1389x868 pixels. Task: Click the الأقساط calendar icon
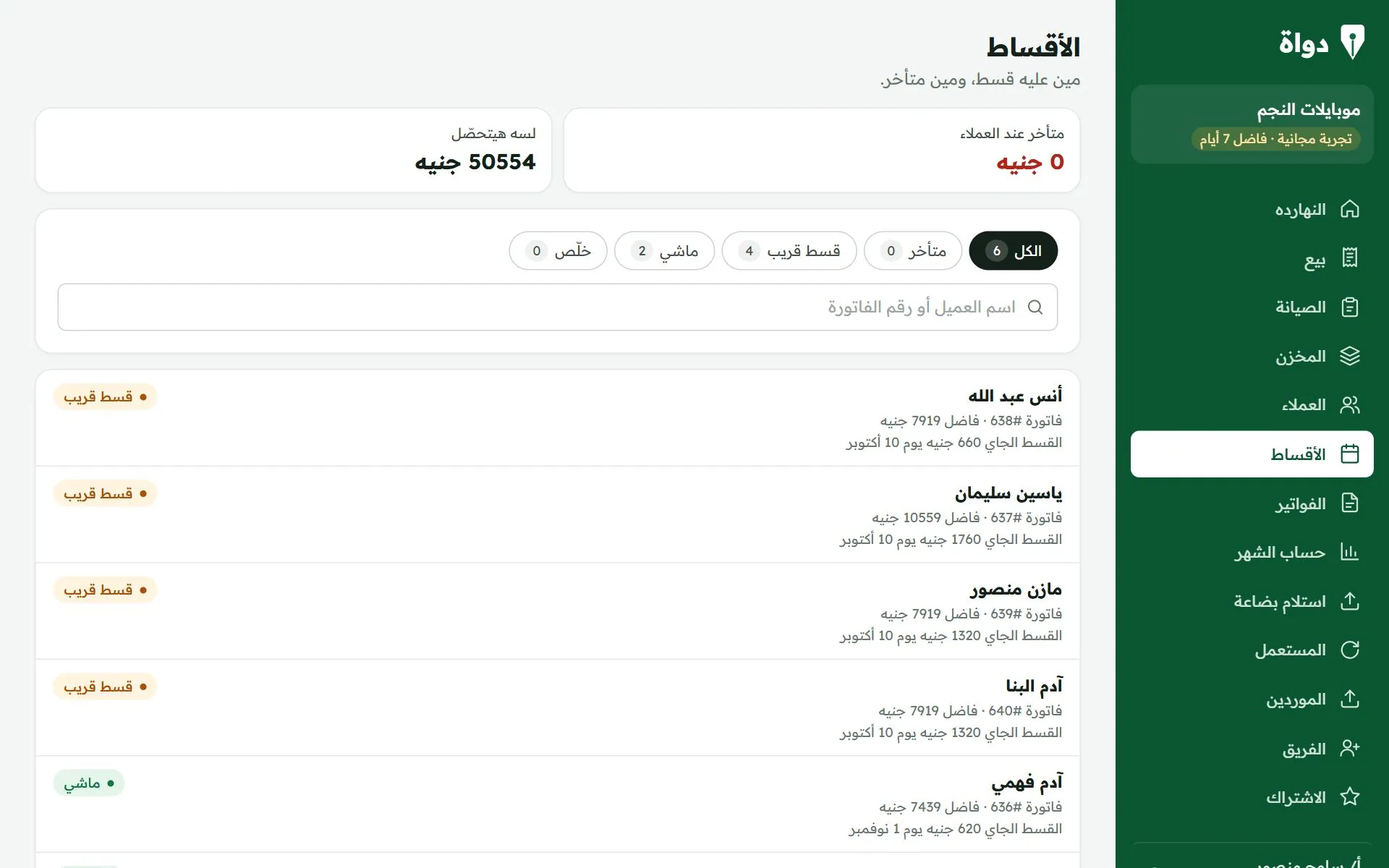1349,454
